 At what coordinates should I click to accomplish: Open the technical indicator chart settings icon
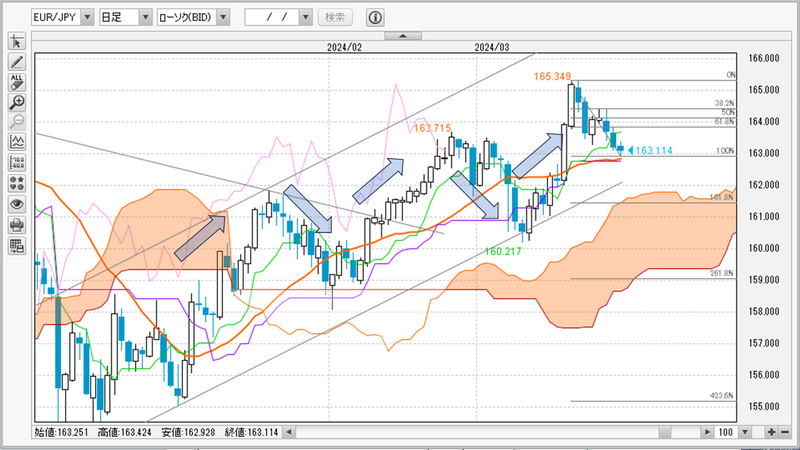(17, 142)
